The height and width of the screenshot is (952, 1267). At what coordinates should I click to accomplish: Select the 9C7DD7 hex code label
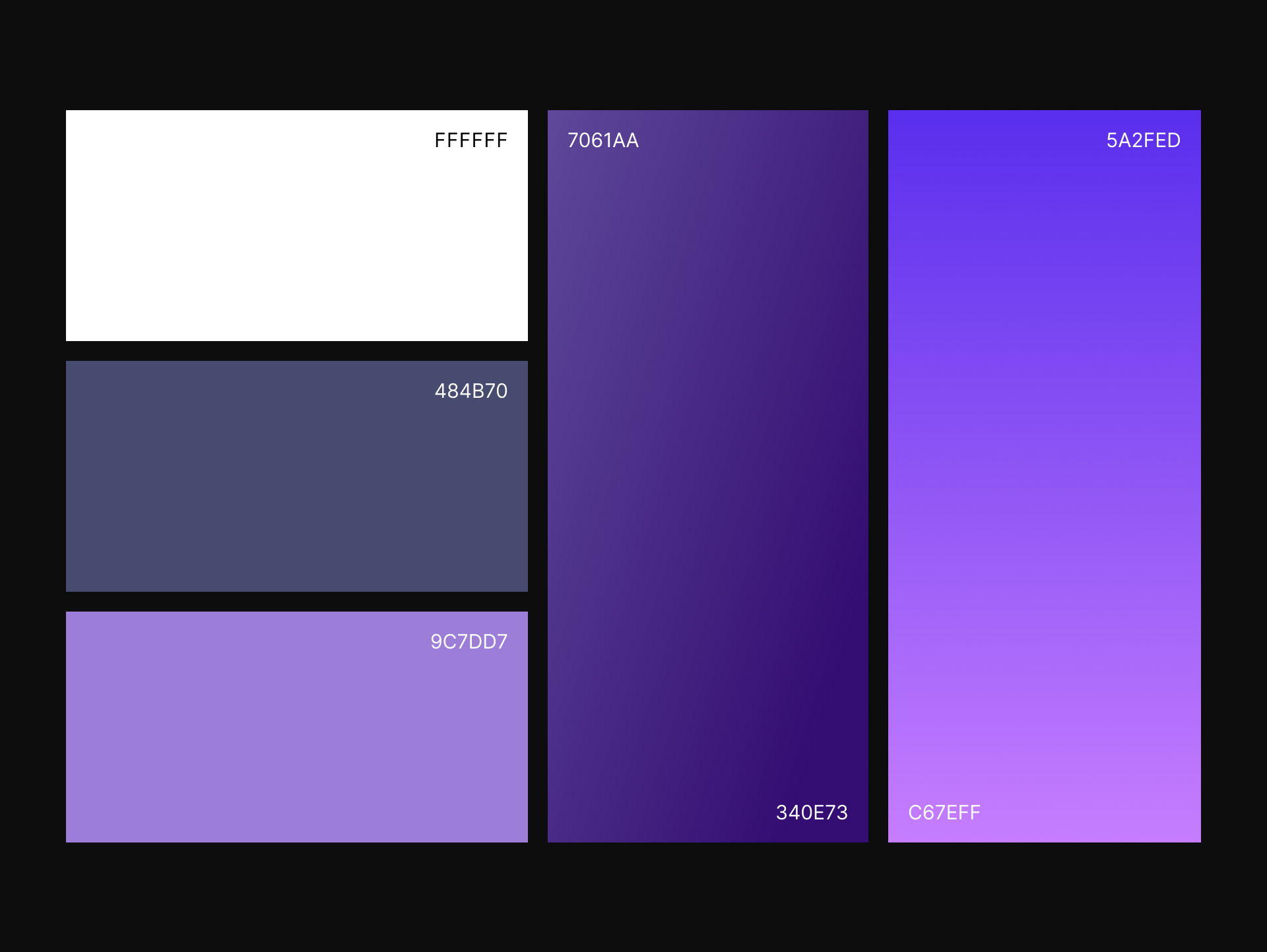(x=469, y=642)
